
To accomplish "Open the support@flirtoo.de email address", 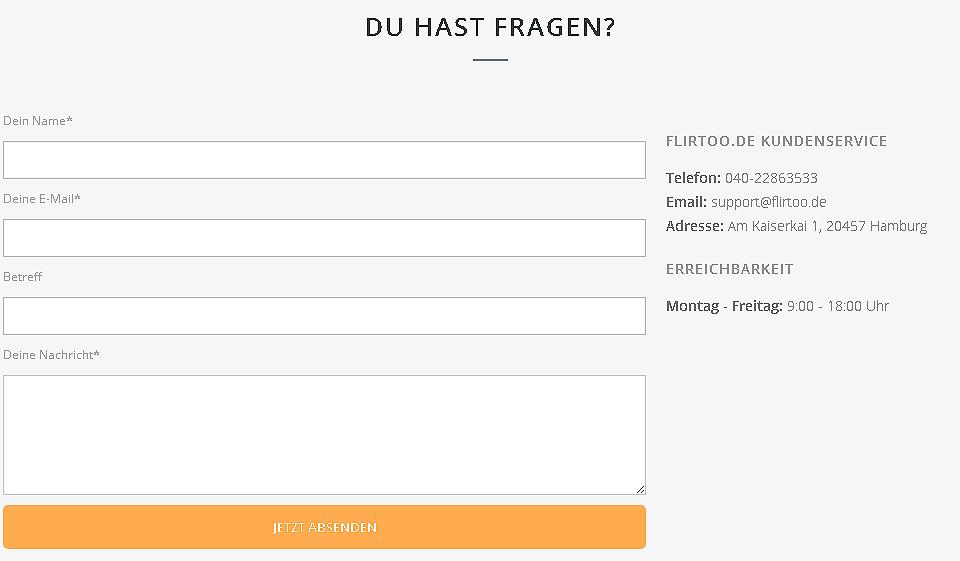I will point(768,202).
